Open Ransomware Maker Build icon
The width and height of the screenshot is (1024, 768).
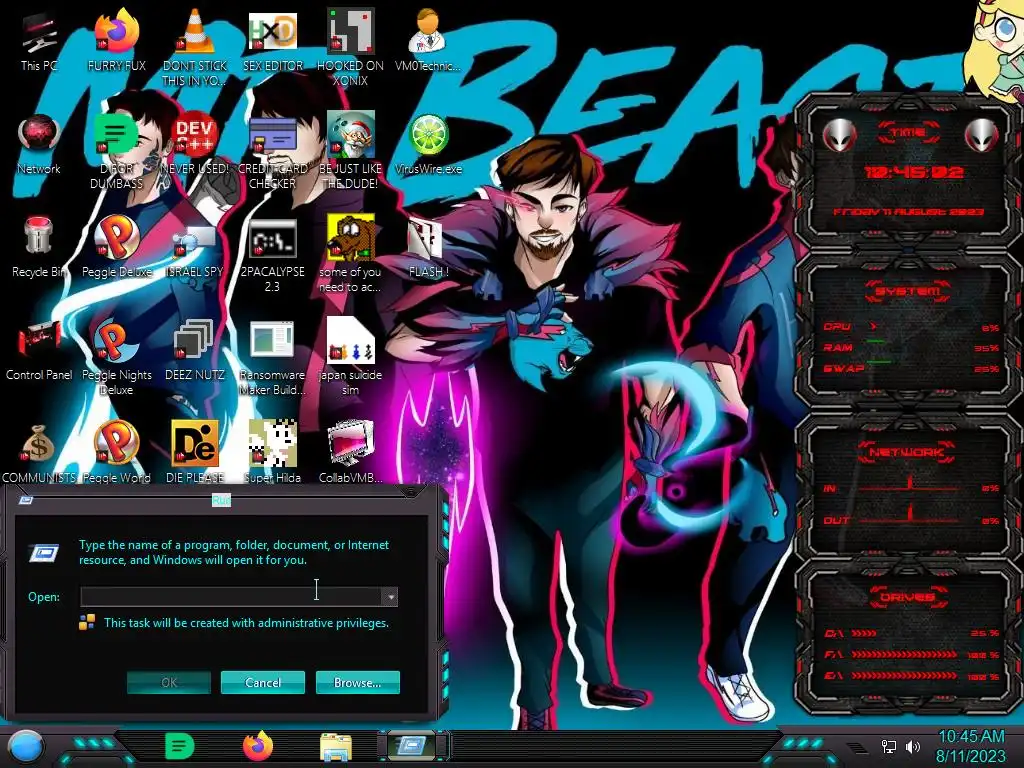[x=272, y=357]
